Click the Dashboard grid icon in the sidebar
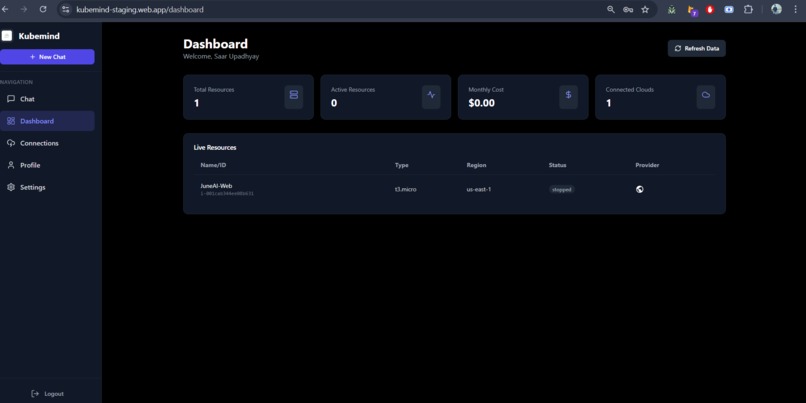 click(x=11, y=121)
